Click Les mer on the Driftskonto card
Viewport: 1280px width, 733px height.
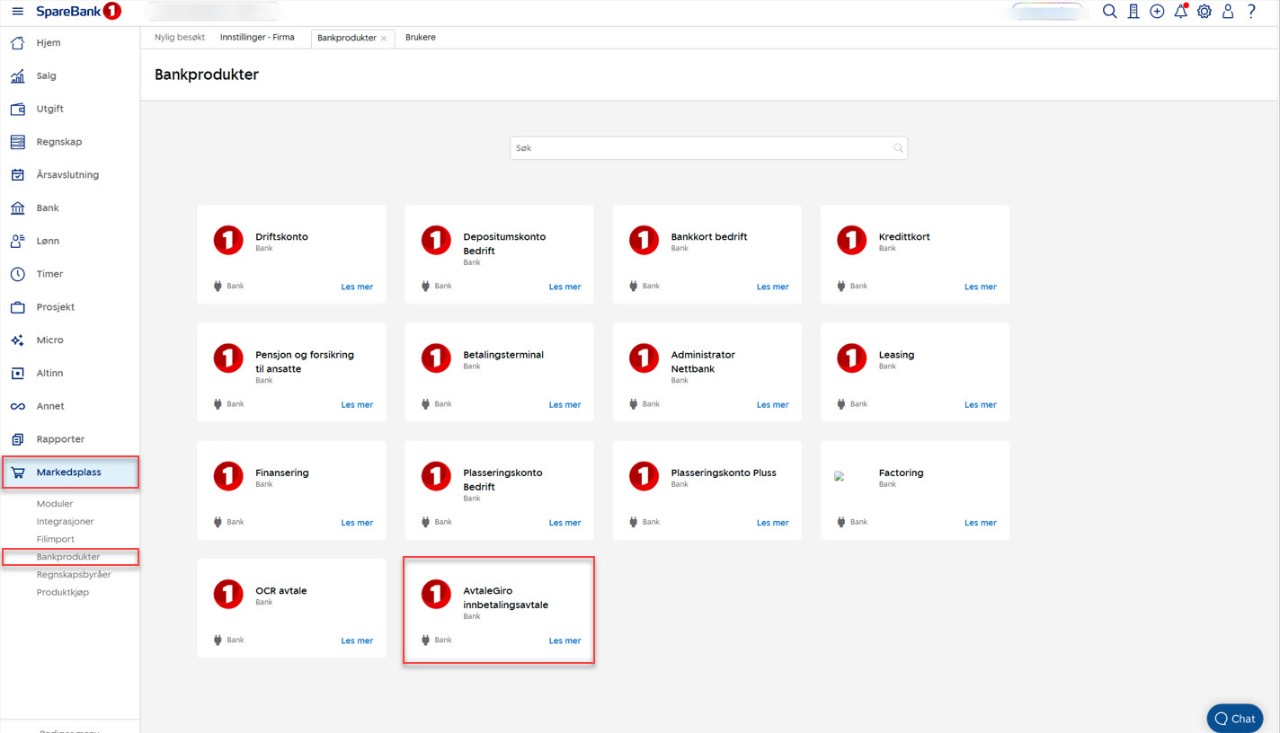tap(357, 287)
